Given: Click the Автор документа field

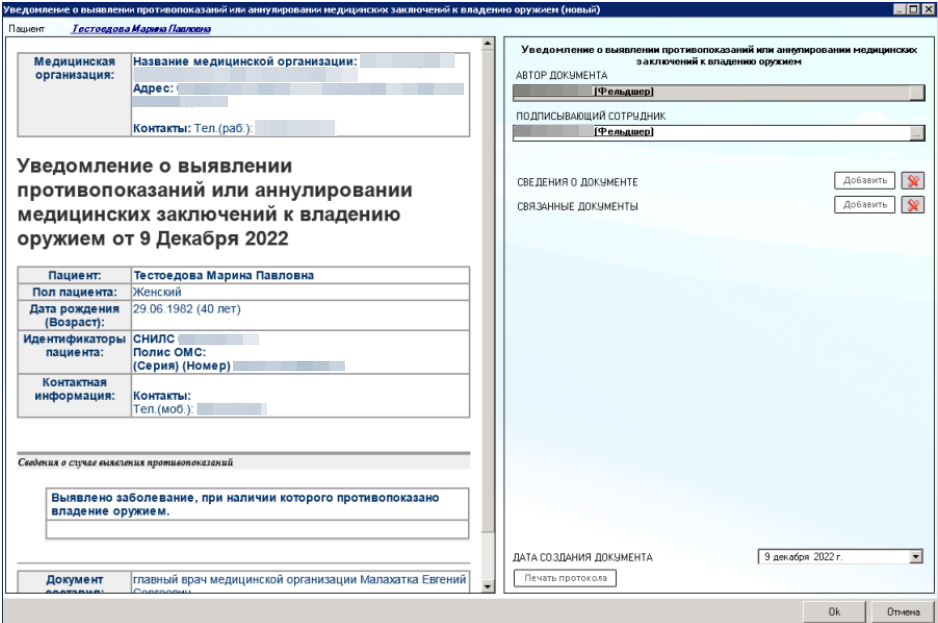Looking at the screenshot, I should [711, 92].
